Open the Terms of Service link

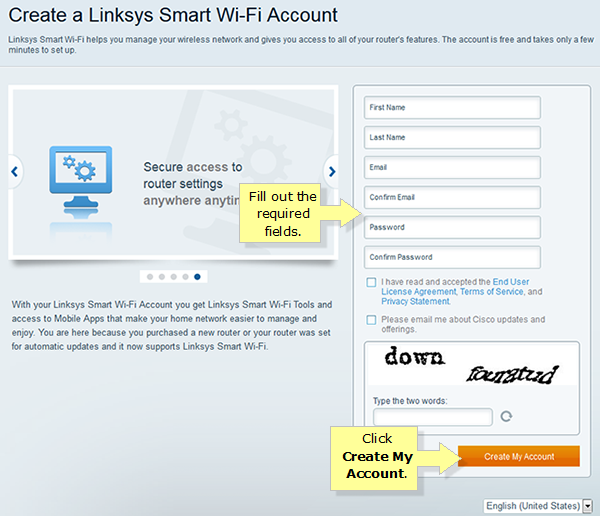tap(492, 292)
